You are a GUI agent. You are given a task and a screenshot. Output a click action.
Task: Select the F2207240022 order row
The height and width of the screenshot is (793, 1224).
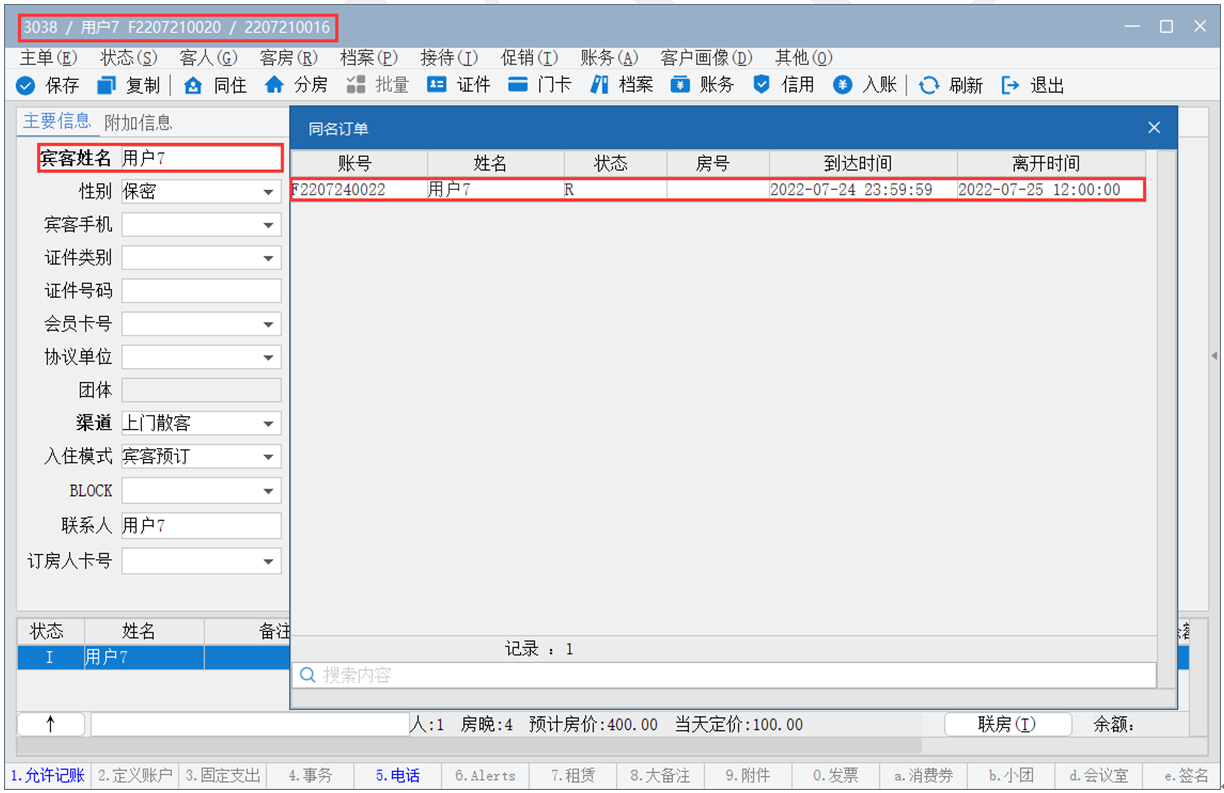tap(716, 189)
